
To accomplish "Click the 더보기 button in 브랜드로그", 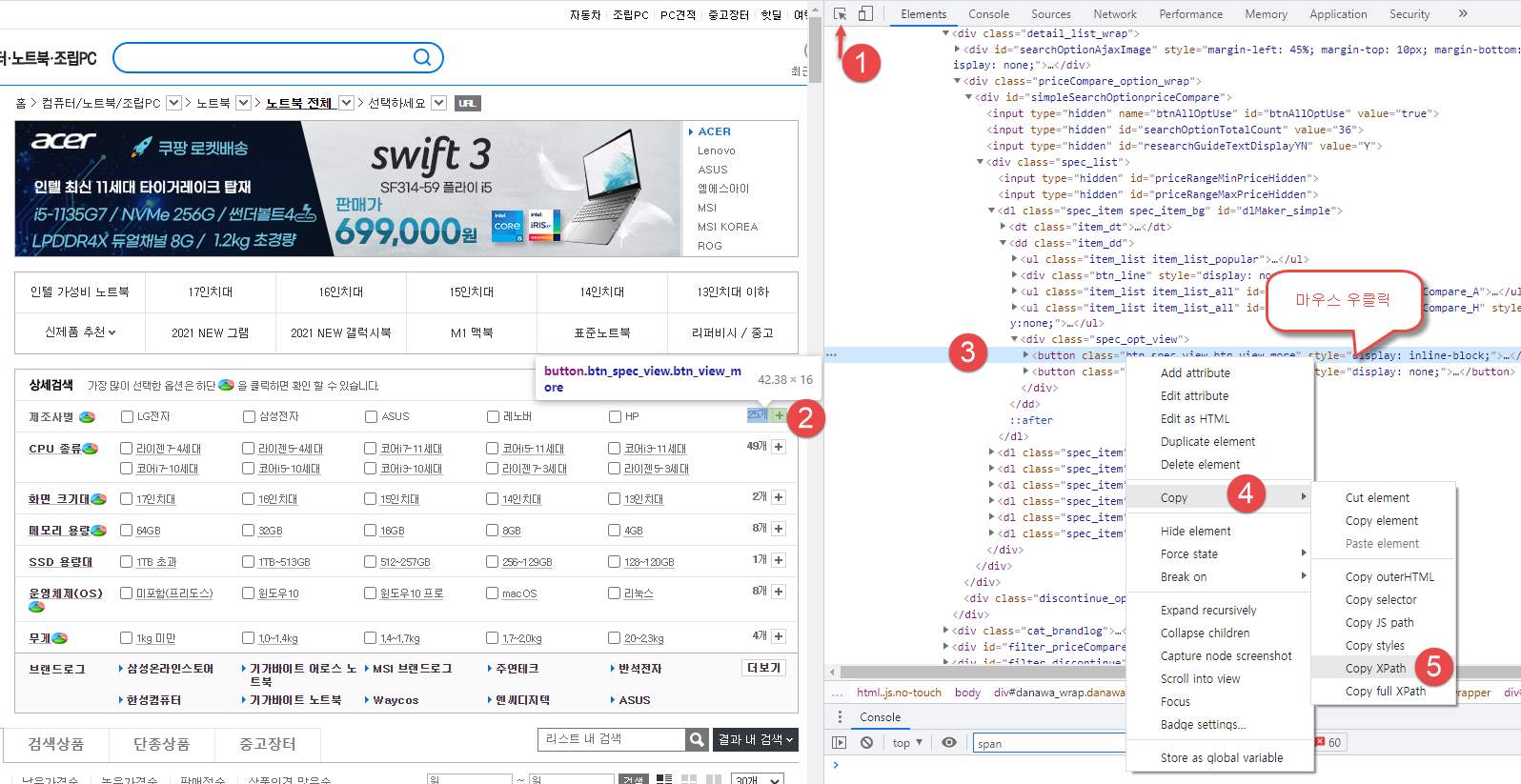I will 764,668.
